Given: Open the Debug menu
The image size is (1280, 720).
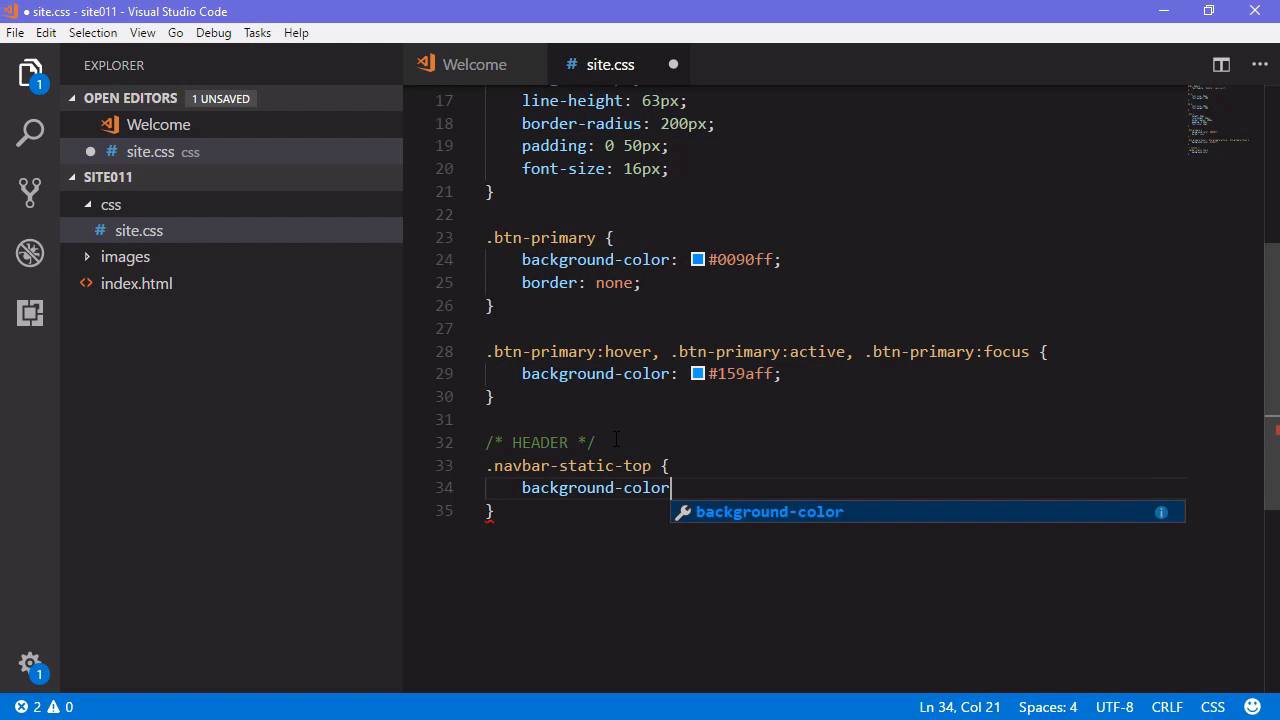Looking at the screenshot, I should click(214, 32).
